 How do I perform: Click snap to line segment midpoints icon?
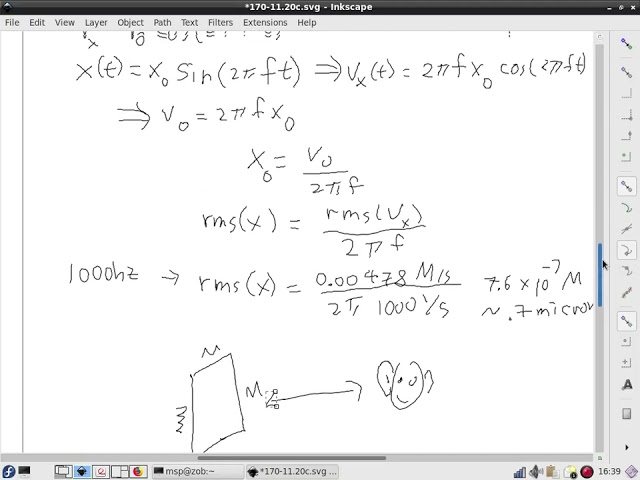(627, 293)
